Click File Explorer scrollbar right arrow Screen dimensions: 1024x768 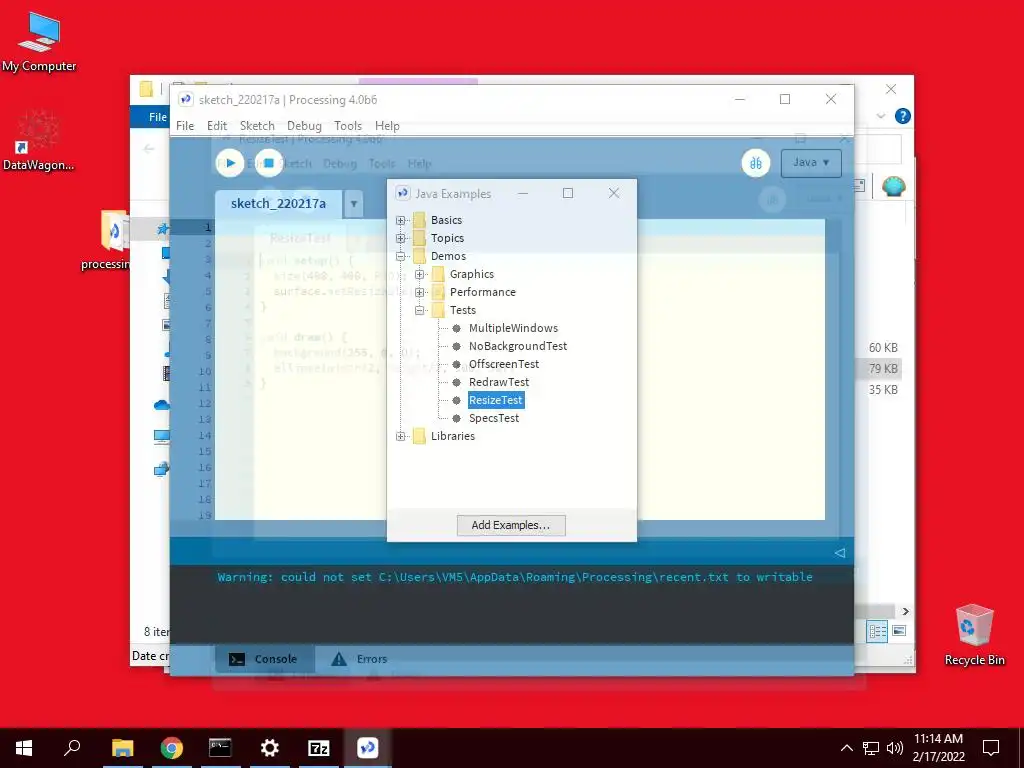pyautogui.click(x=905, y=611)
